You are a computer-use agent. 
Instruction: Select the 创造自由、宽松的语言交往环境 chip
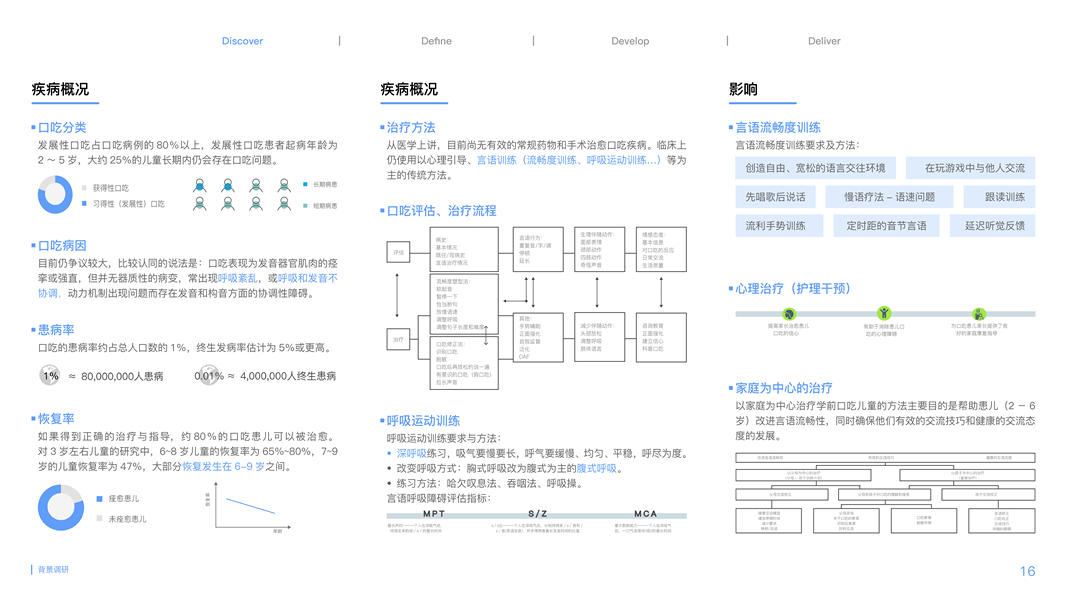point(815,168)
